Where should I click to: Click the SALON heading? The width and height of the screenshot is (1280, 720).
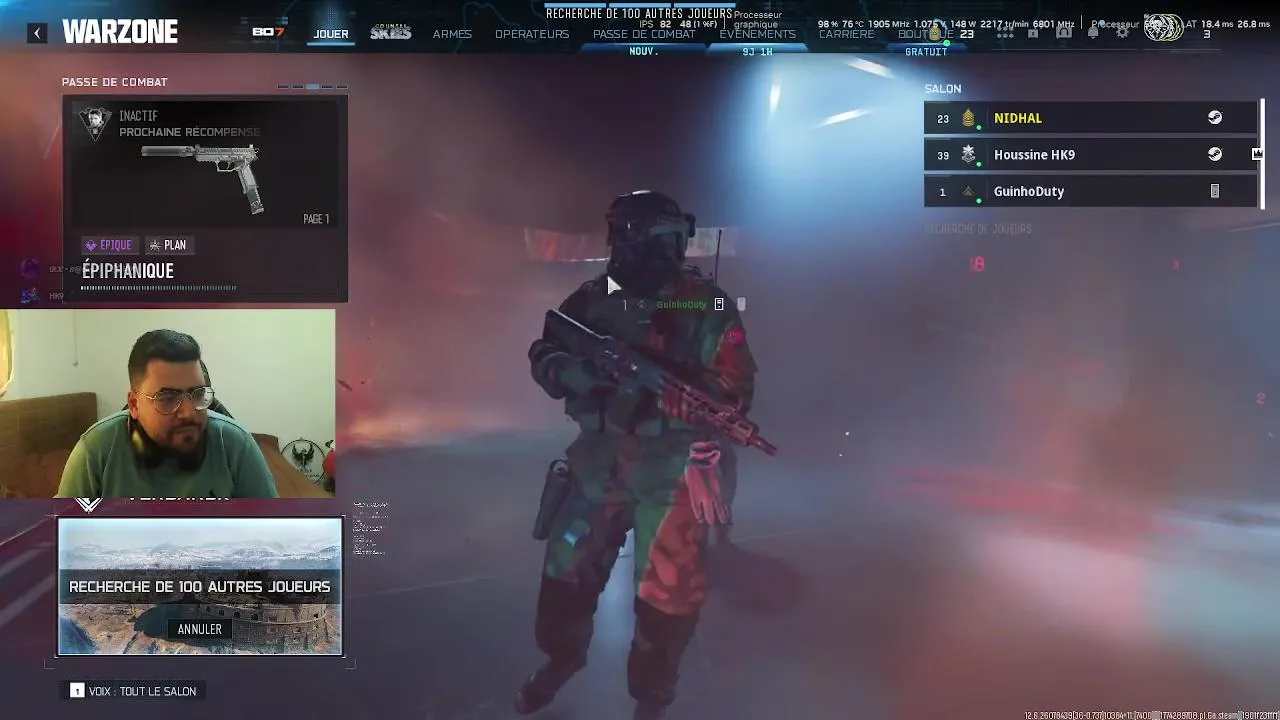943,89
